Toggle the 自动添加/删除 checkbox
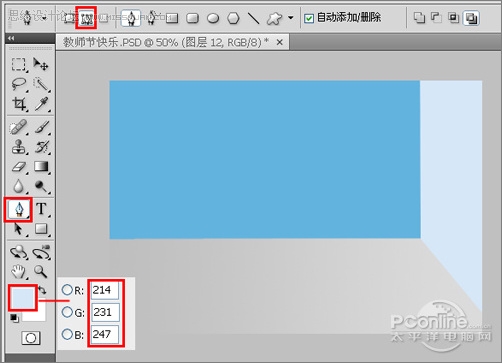The height and width of the screenshot is (363, 502). point(309,18)
